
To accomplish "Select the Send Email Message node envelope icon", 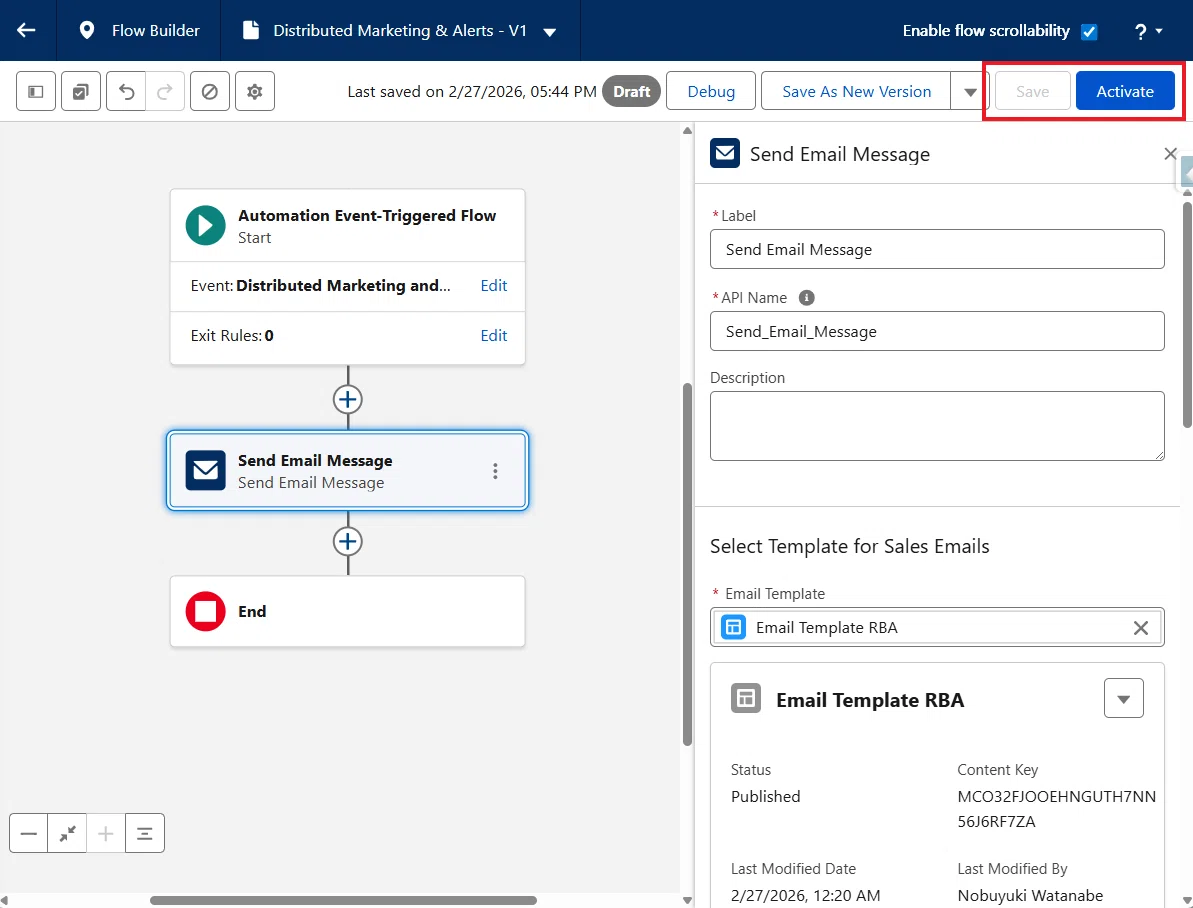I will [205, 470].
